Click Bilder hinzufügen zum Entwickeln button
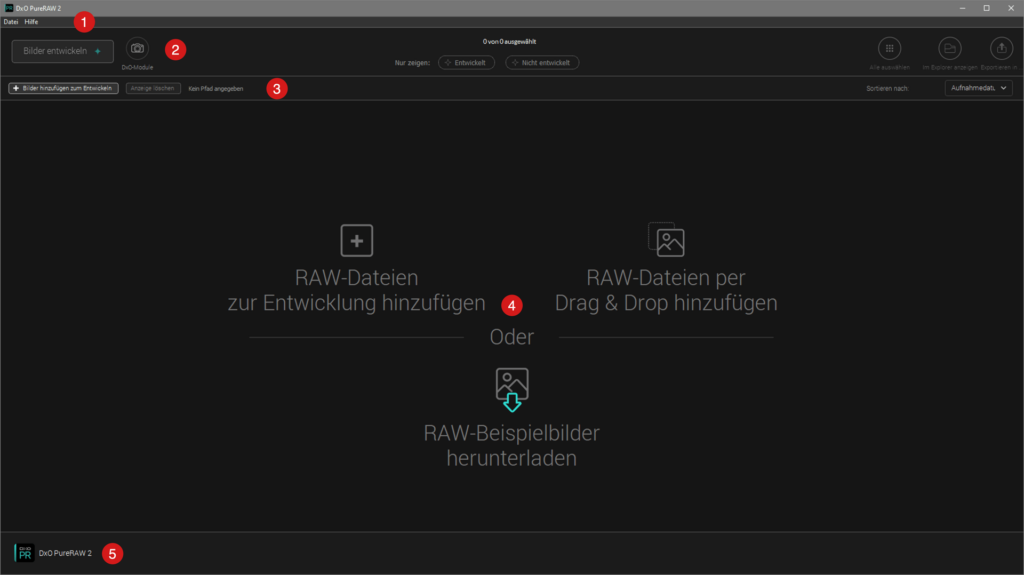The image size is (1024, 575). 63,88
